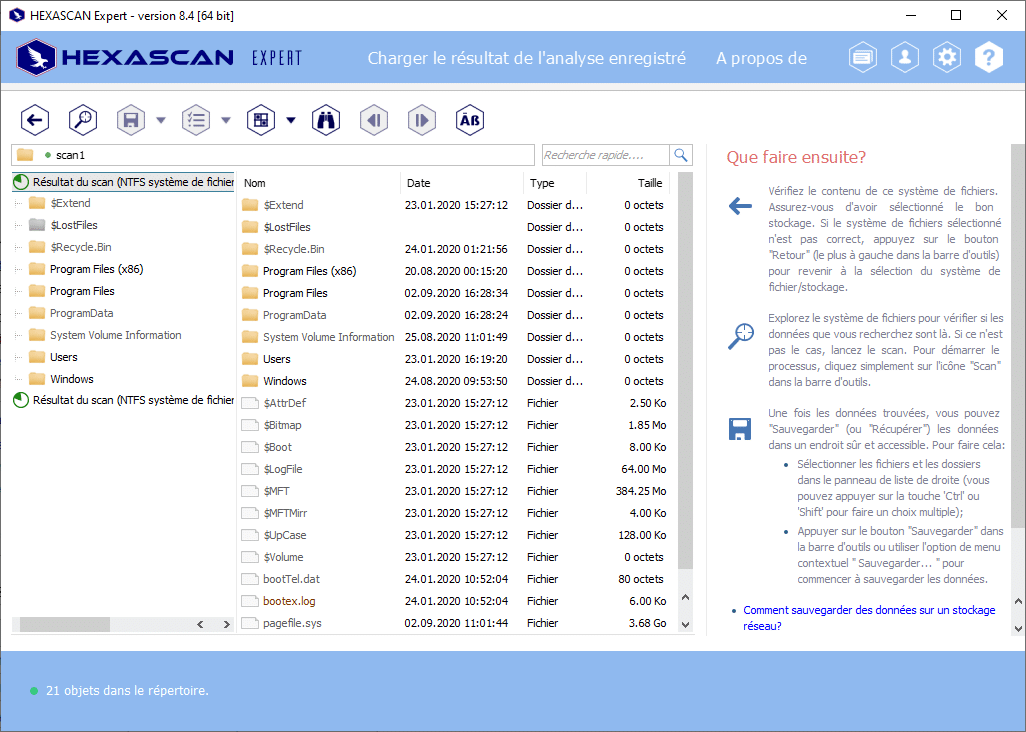Select the pagefile.sys file icon

click(x=250, y=623)
